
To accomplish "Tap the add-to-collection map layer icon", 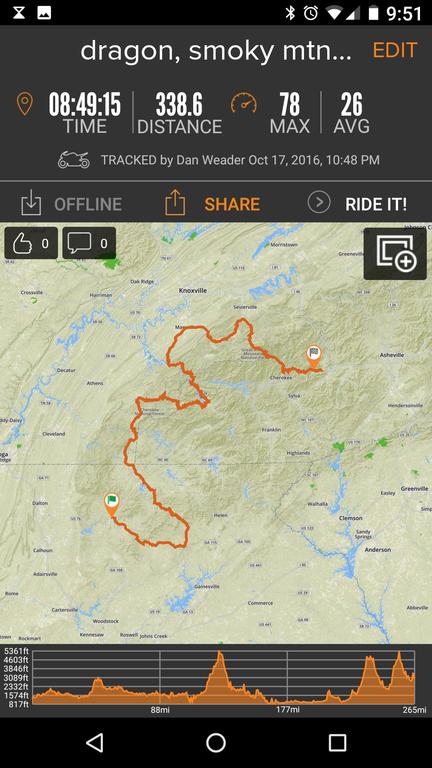I will (396, 254).
